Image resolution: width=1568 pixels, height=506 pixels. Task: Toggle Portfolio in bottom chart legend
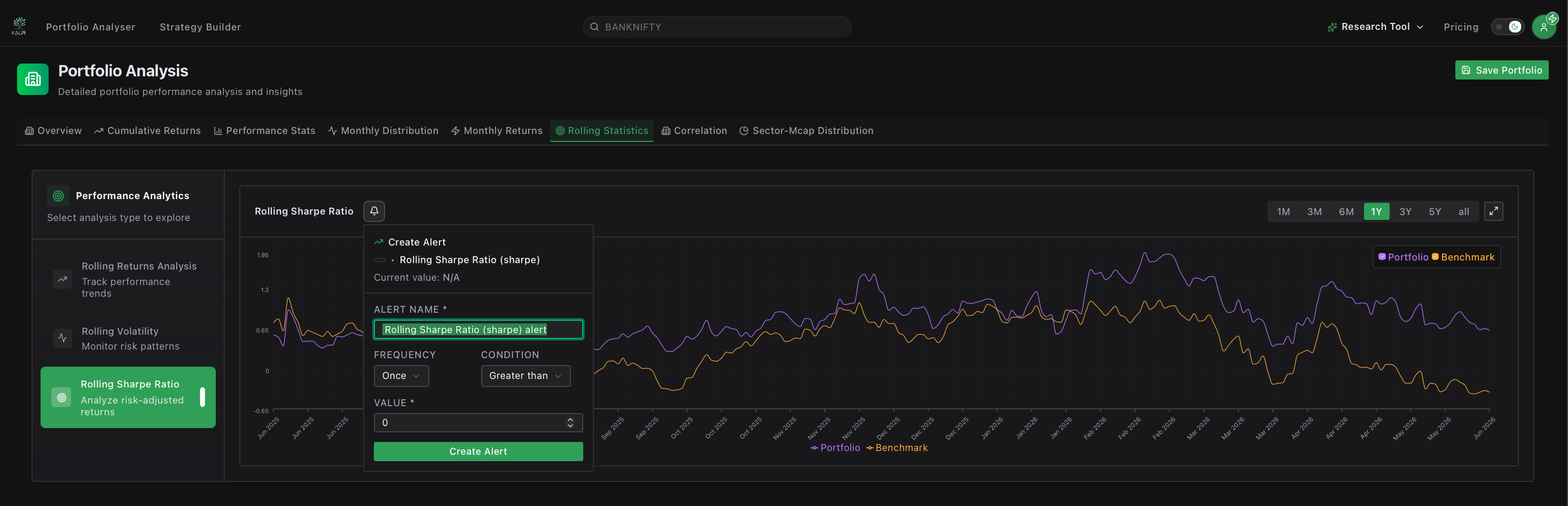835,448
